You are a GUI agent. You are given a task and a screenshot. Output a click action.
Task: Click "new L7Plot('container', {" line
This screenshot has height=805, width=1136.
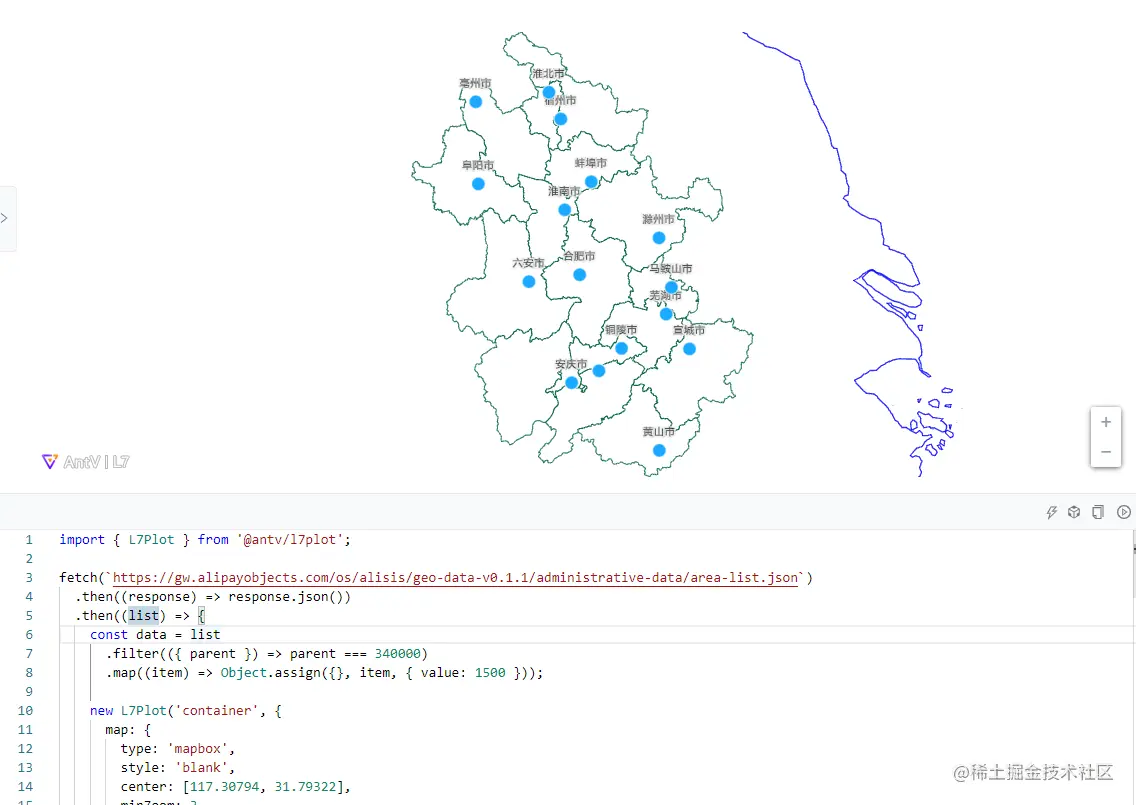185,711
